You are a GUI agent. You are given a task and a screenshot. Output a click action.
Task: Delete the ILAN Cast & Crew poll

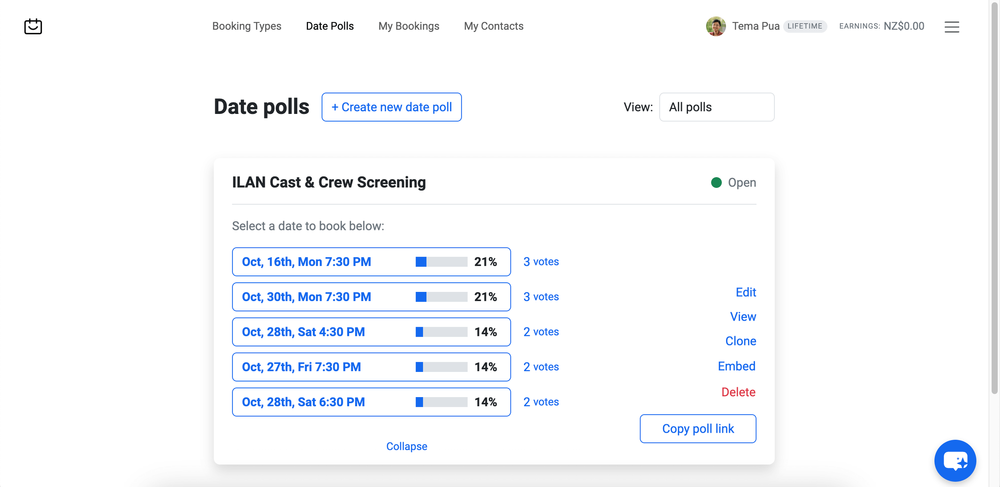(x=738, y=392)
